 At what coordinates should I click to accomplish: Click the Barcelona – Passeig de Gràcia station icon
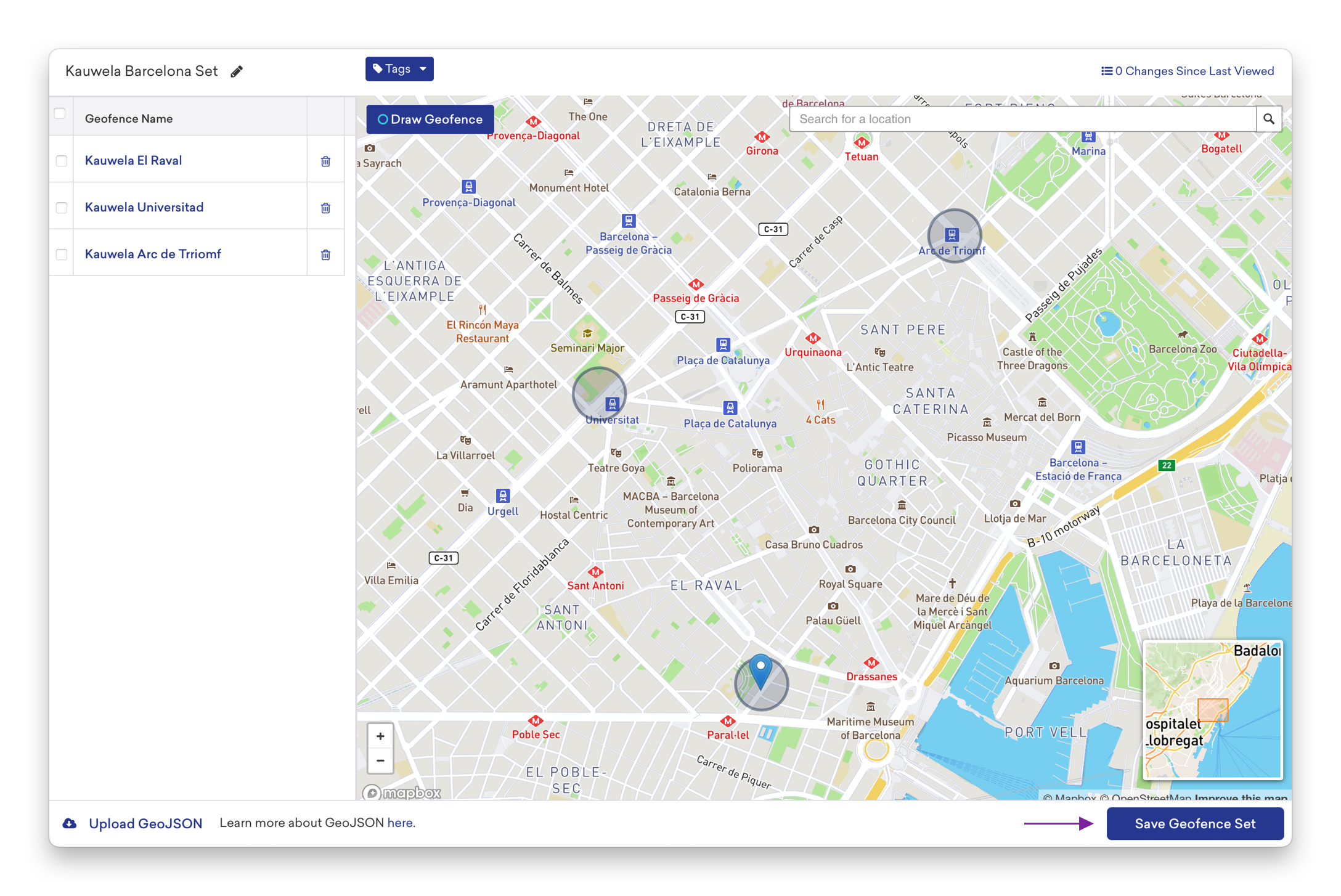pos(629,221)
